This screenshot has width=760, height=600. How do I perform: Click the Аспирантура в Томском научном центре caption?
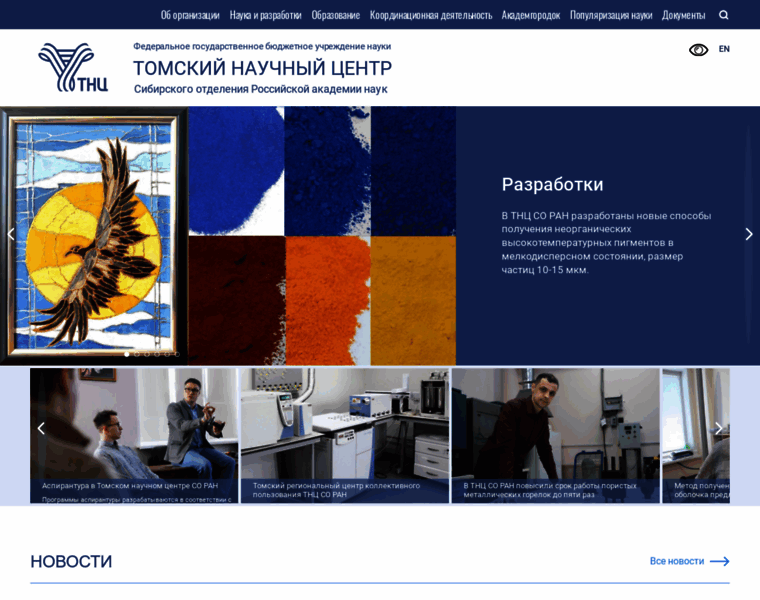click(x=130, y=485)
